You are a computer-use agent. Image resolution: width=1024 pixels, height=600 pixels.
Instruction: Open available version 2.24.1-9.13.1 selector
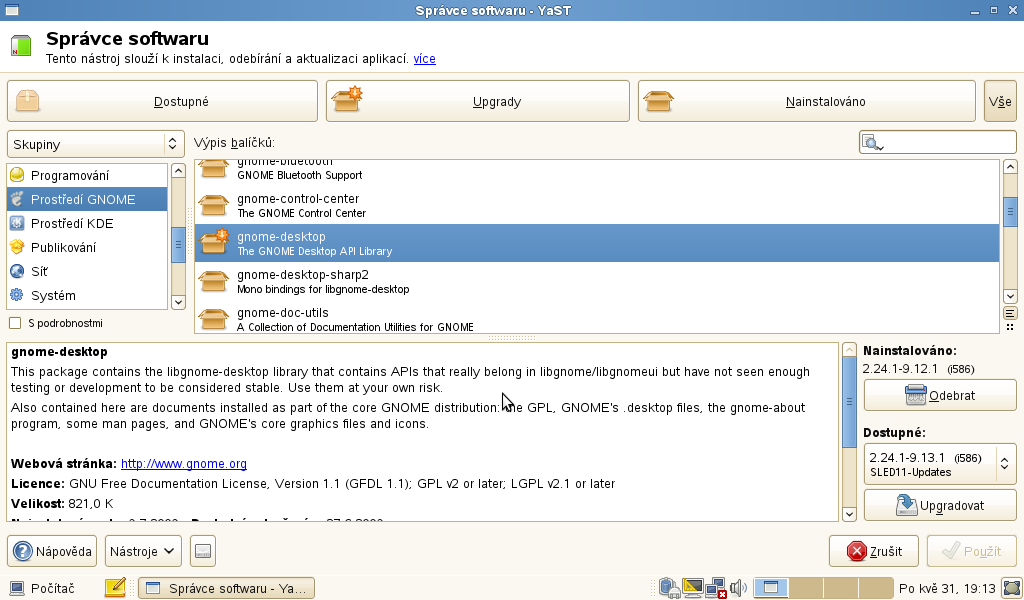[940, 464]
